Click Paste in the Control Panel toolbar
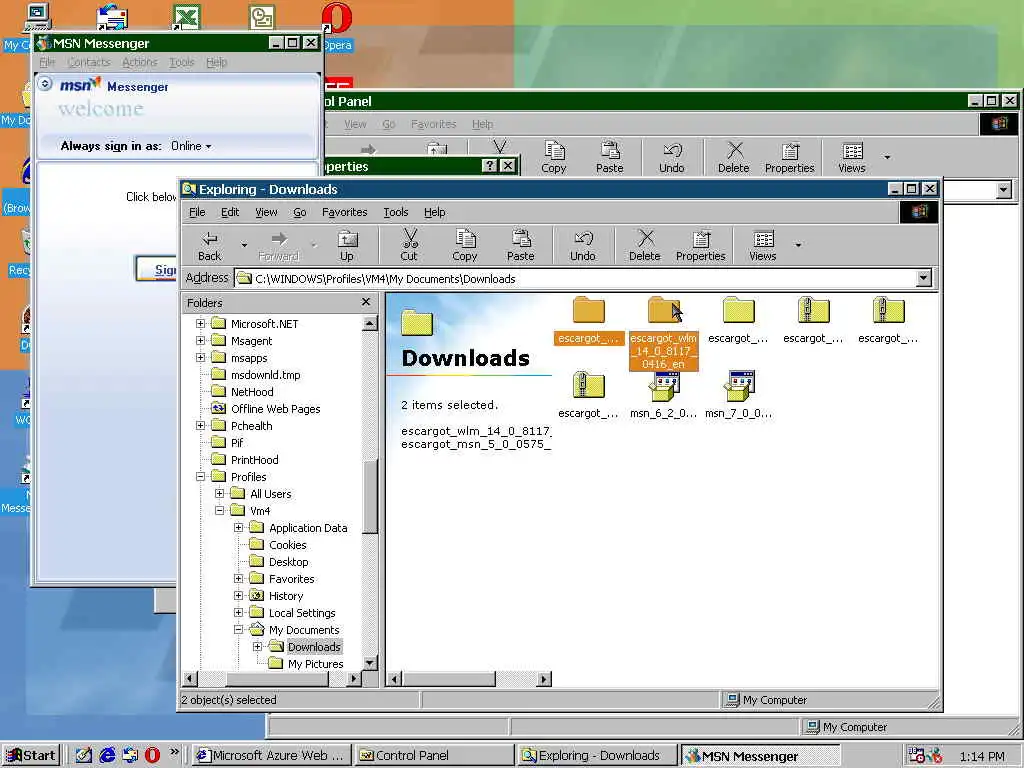Screen dimensions: 1024x768 point(609,157)
